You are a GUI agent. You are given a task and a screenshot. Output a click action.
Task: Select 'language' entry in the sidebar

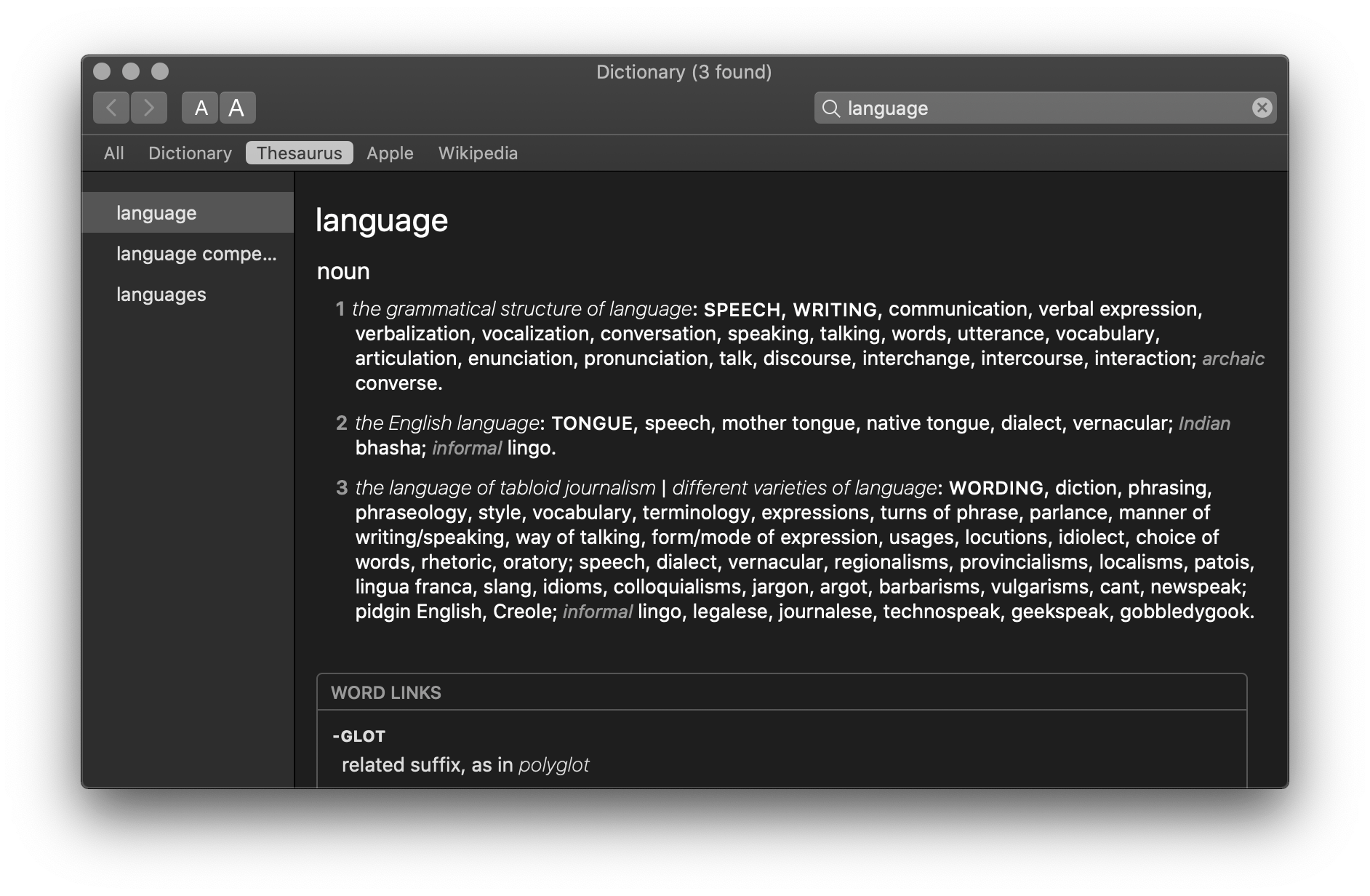(x=154, y=212)
